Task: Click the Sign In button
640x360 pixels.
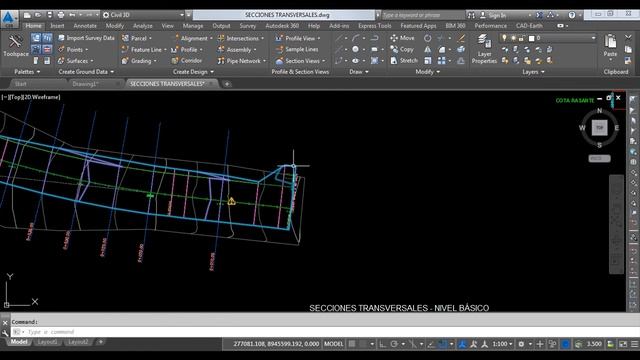Action: click(493, 15)
